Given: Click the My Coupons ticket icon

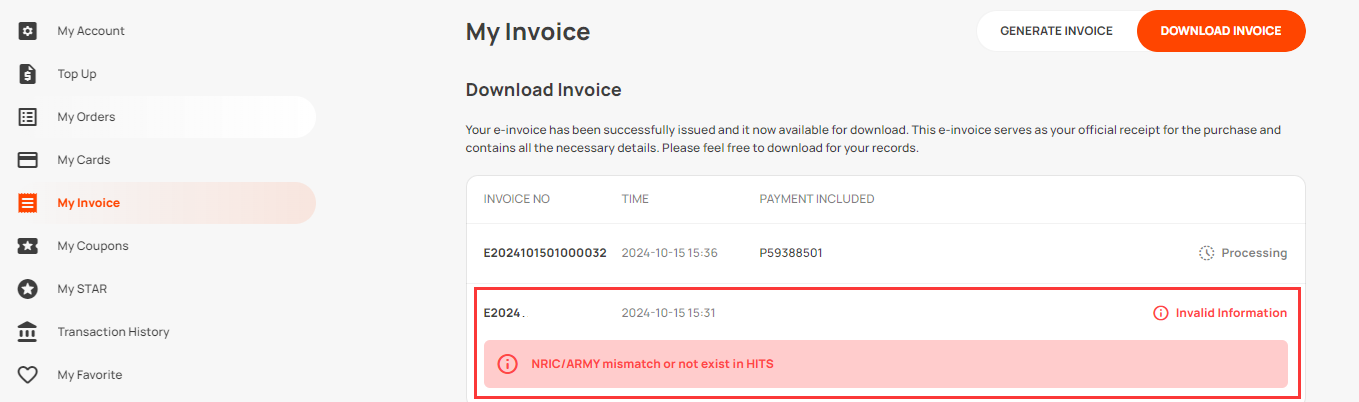Looking at the screenshot, I should pyautogui.click(x=28, y=246).
